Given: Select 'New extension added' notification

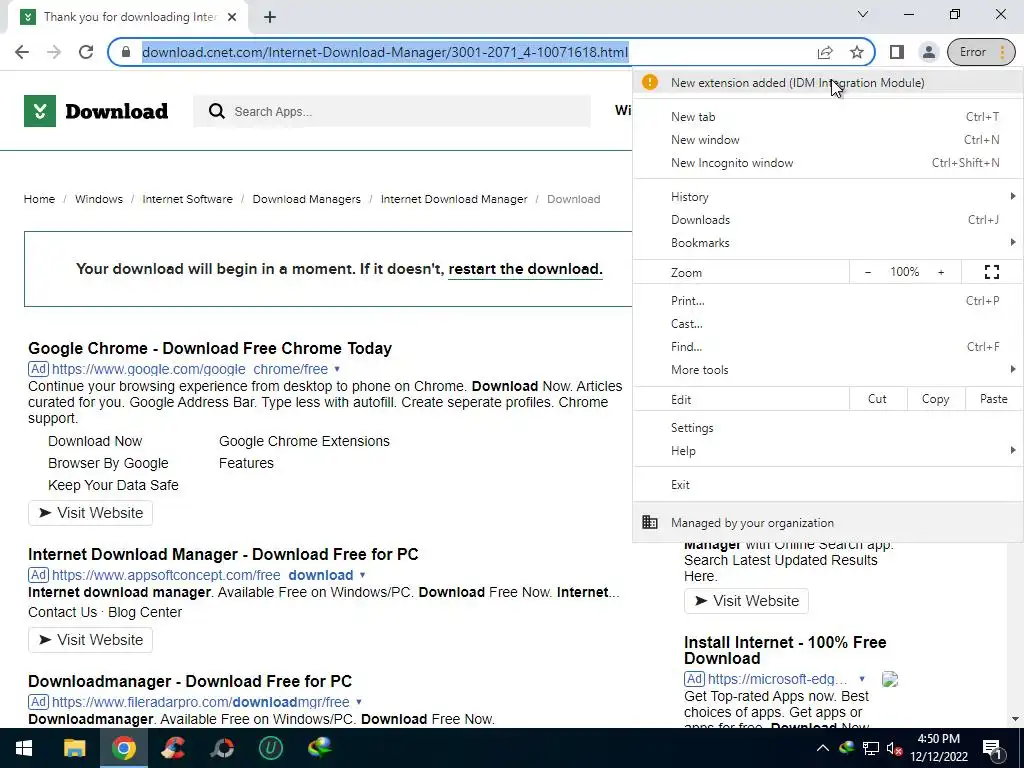Looking at the screenshot, I should tap(827, 83).
